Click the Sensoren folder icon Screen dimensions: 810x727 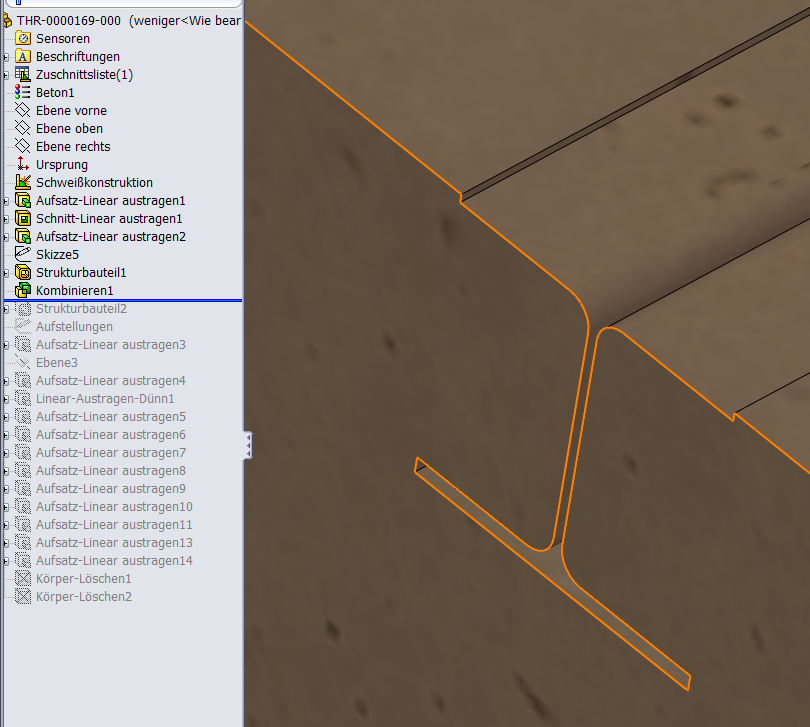tap(23, 38)
